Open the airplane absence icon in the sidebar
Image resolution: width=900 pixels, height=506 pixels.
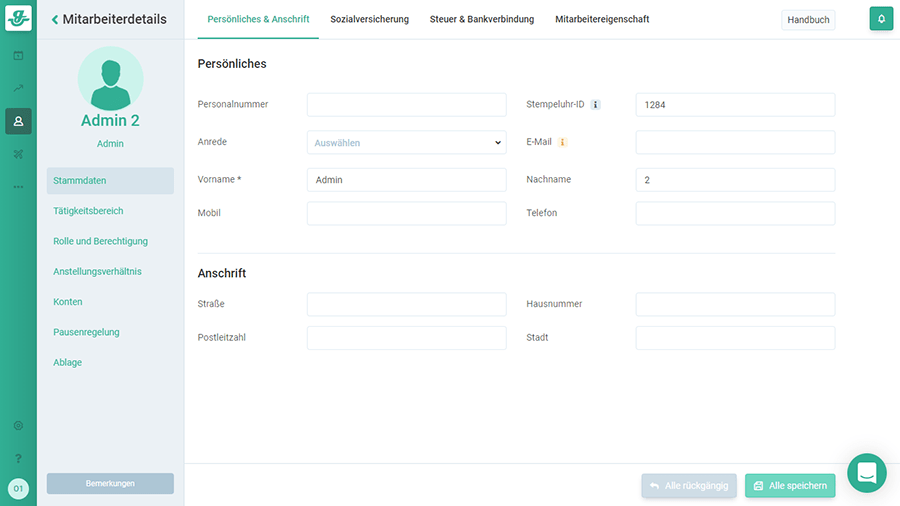point(18,154)
